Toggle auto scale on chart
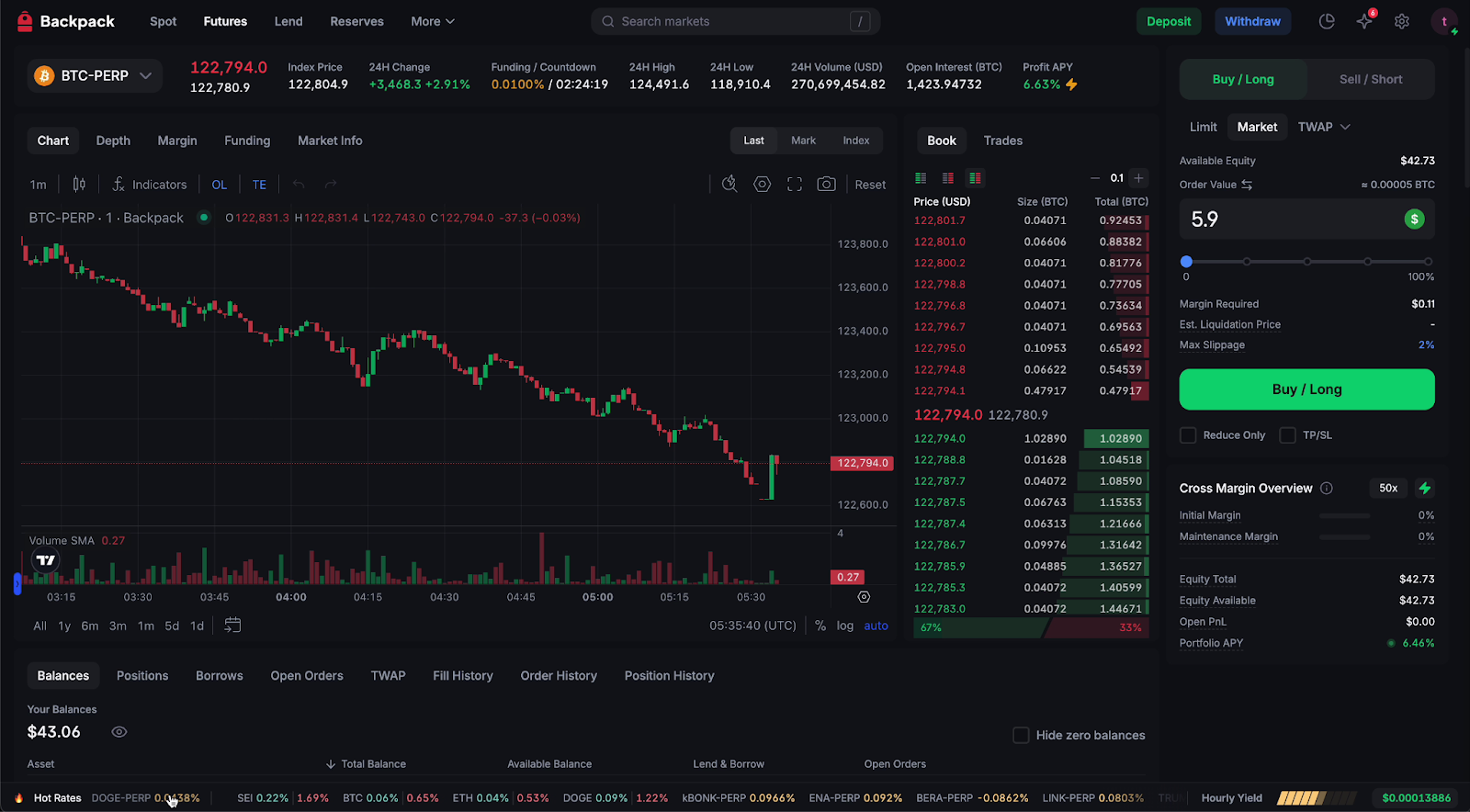1470x812 pixels. point(876,626)
